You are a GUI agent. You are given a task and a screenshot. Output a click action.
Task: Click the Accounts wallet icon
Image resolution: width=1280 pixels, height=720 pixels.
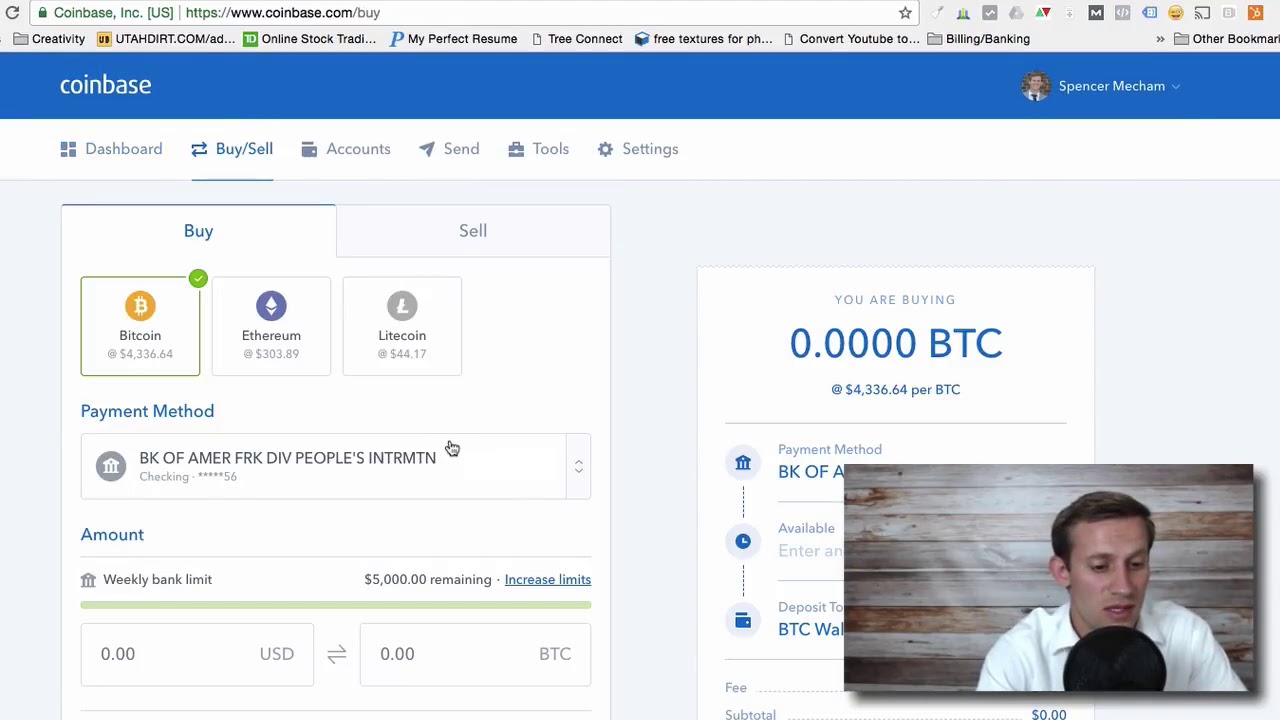309,149
